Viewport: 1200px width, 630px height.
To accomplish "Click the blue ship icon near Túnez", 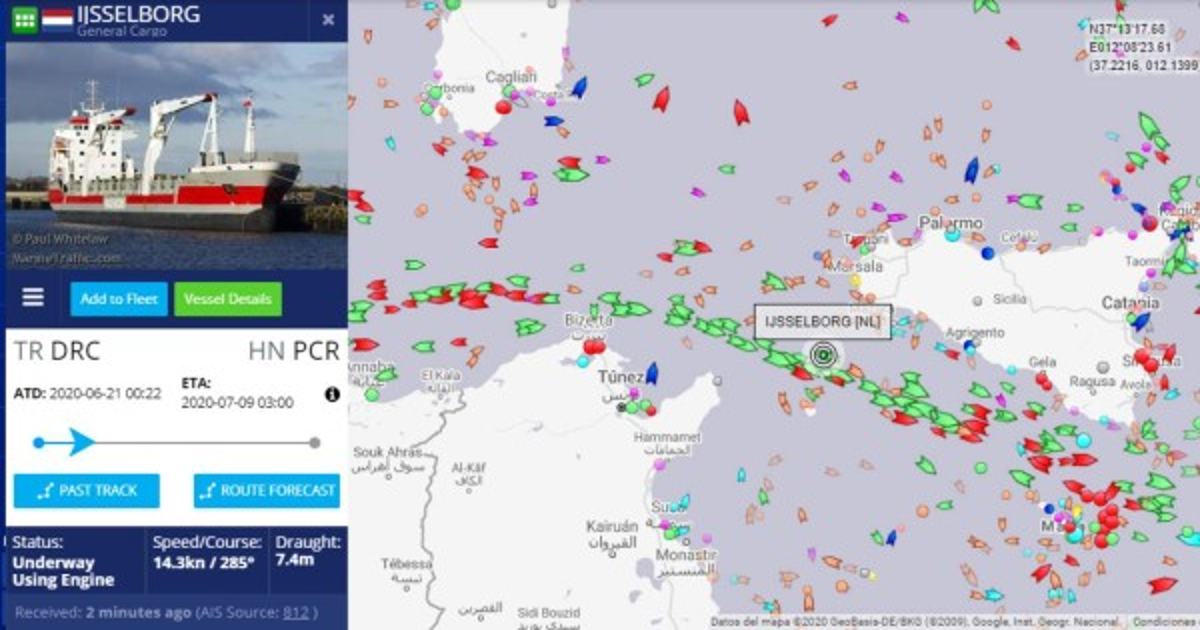I will [x=652, y=374].
